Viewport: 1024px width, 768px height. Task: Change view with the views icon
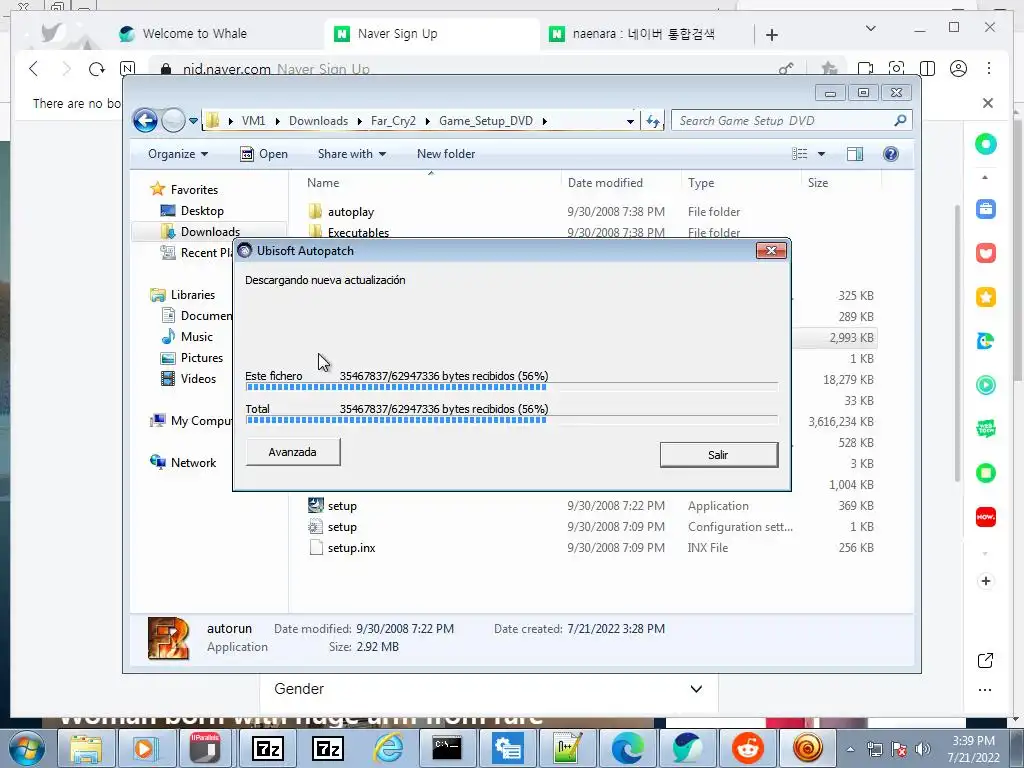[799, 154]
